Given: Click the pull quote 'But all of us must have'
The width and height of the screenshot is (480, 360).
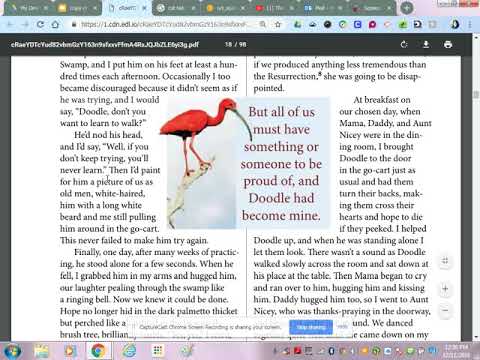Looking at the screenshot, I should pos(281,121).
